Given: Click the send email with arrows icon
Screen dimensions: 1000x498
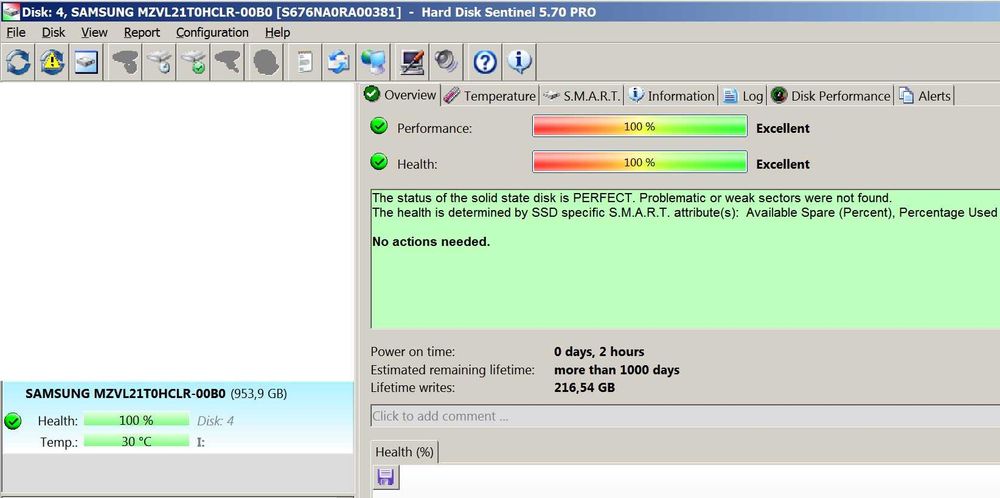Looking at the screenshot, I should 339,62.
